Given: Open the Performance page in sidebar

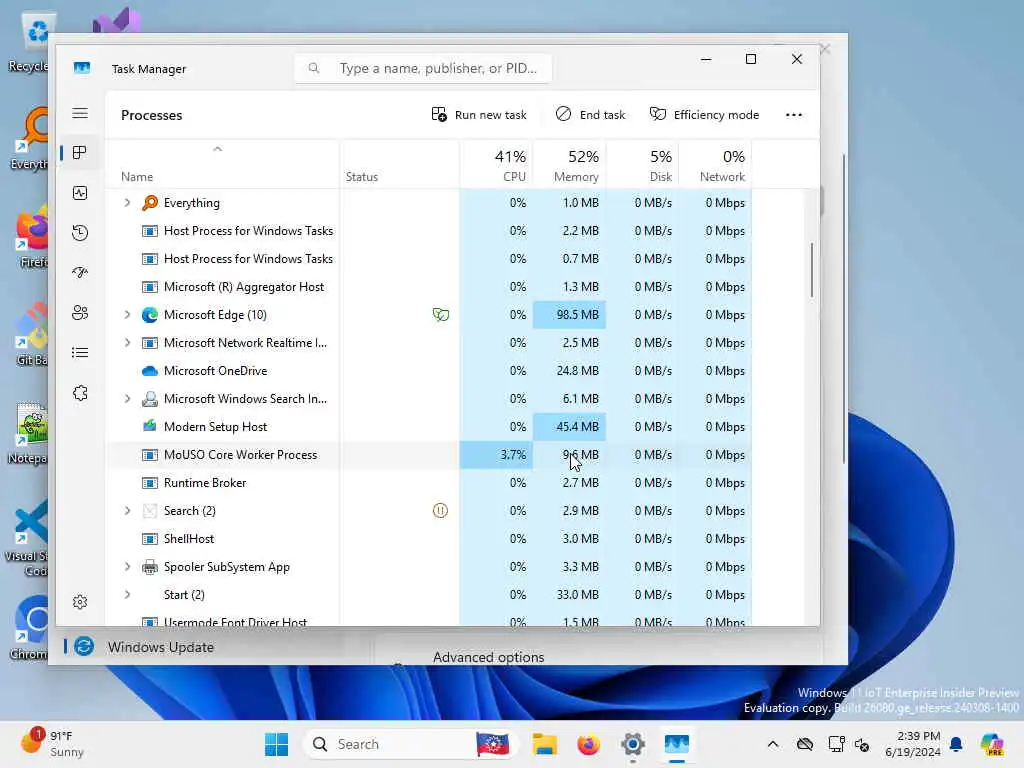Looking at the screenshot, I should (80, 193).
